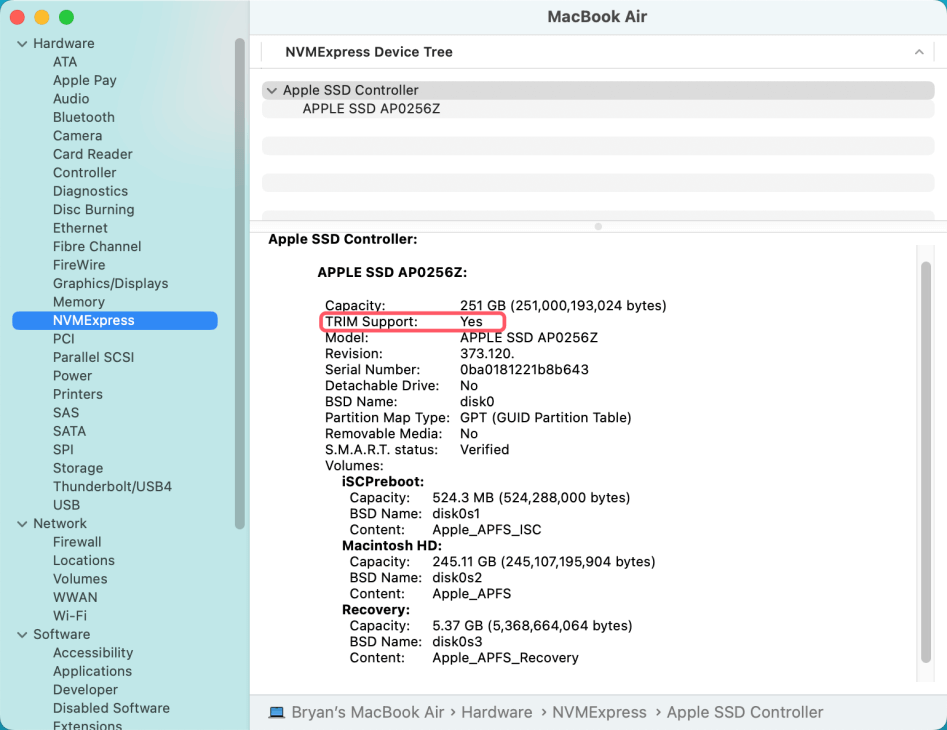The image size is (947, 730).
Task: Click the laptop icon in path bar
Action: (x=277, y=712)
